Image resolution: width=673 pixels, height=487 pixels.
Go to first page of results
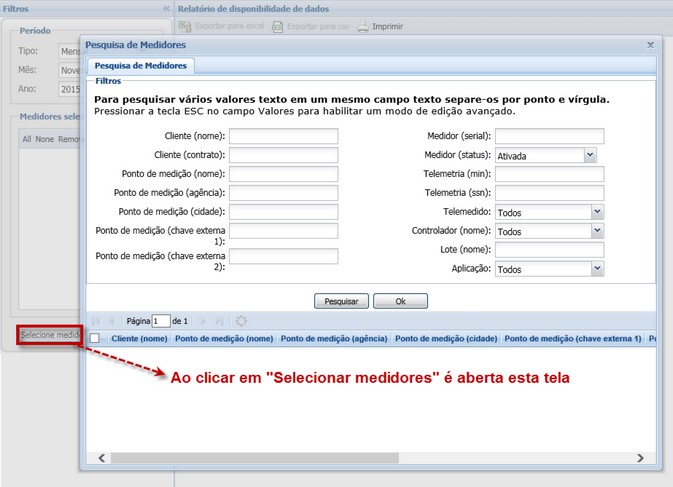pyautogui.click(x=96, y=321)
